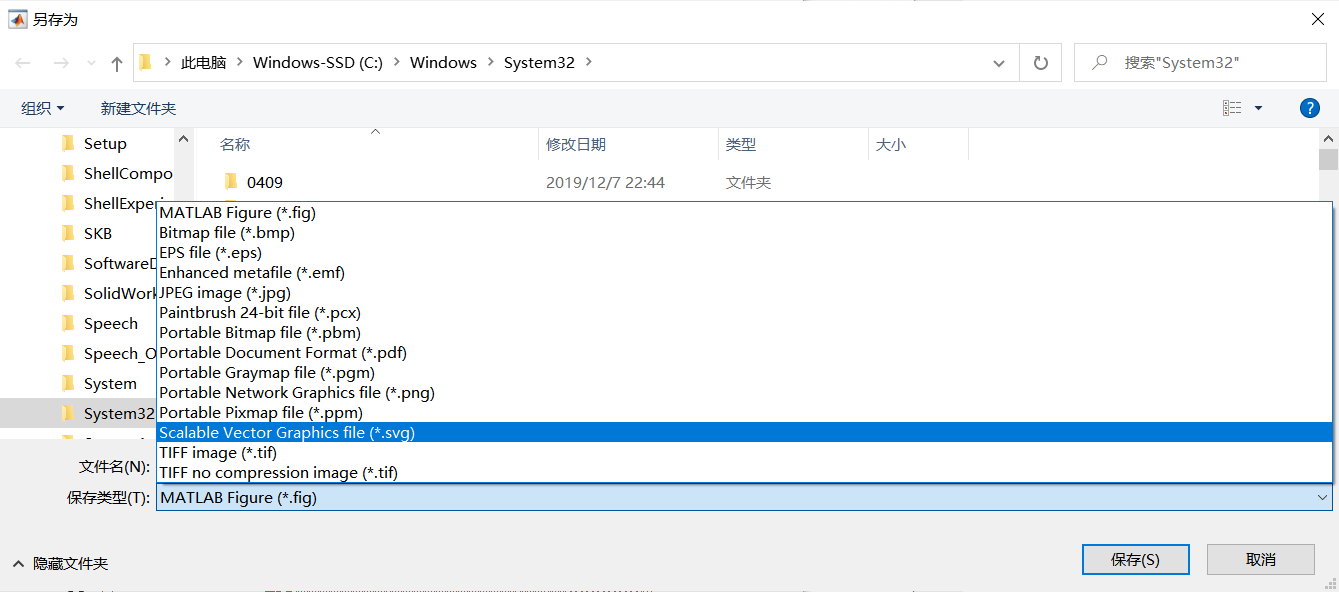Screen dimensions: 1339x592
Task: Expand chevron after Windows-SSD (C:) breadcrumb
Action: (x=396, y=62)
